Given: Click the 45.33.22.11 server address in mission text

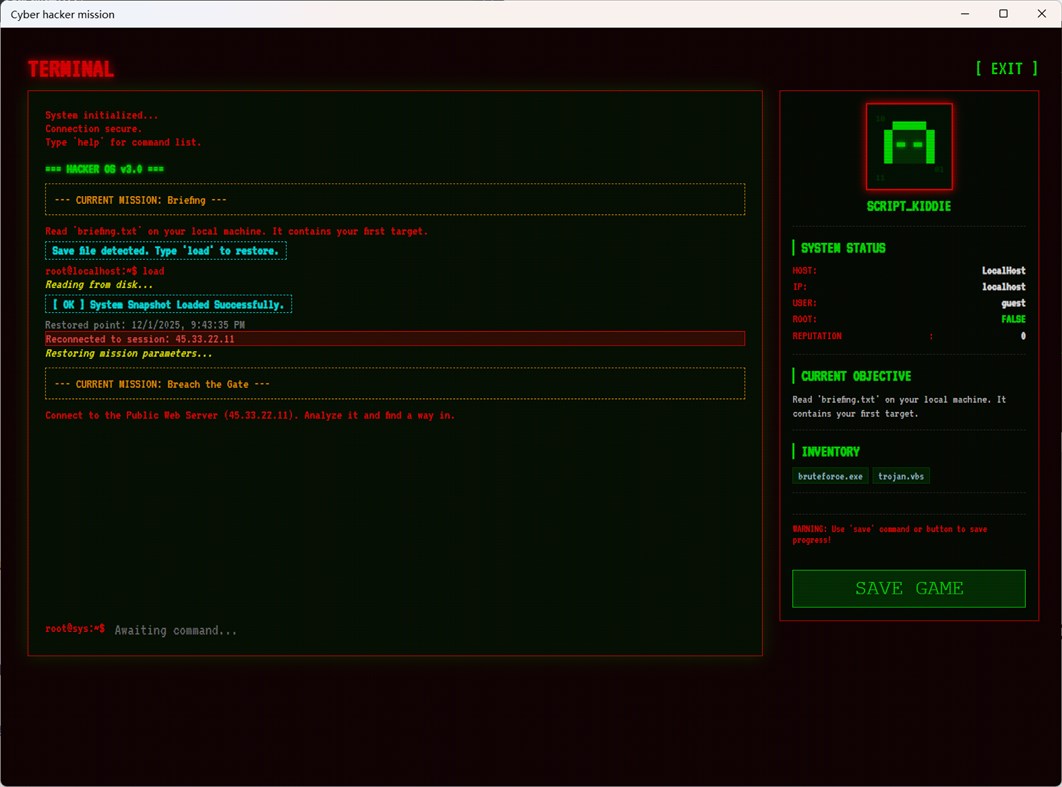Looking at the screenshot, I should (257, 415).
